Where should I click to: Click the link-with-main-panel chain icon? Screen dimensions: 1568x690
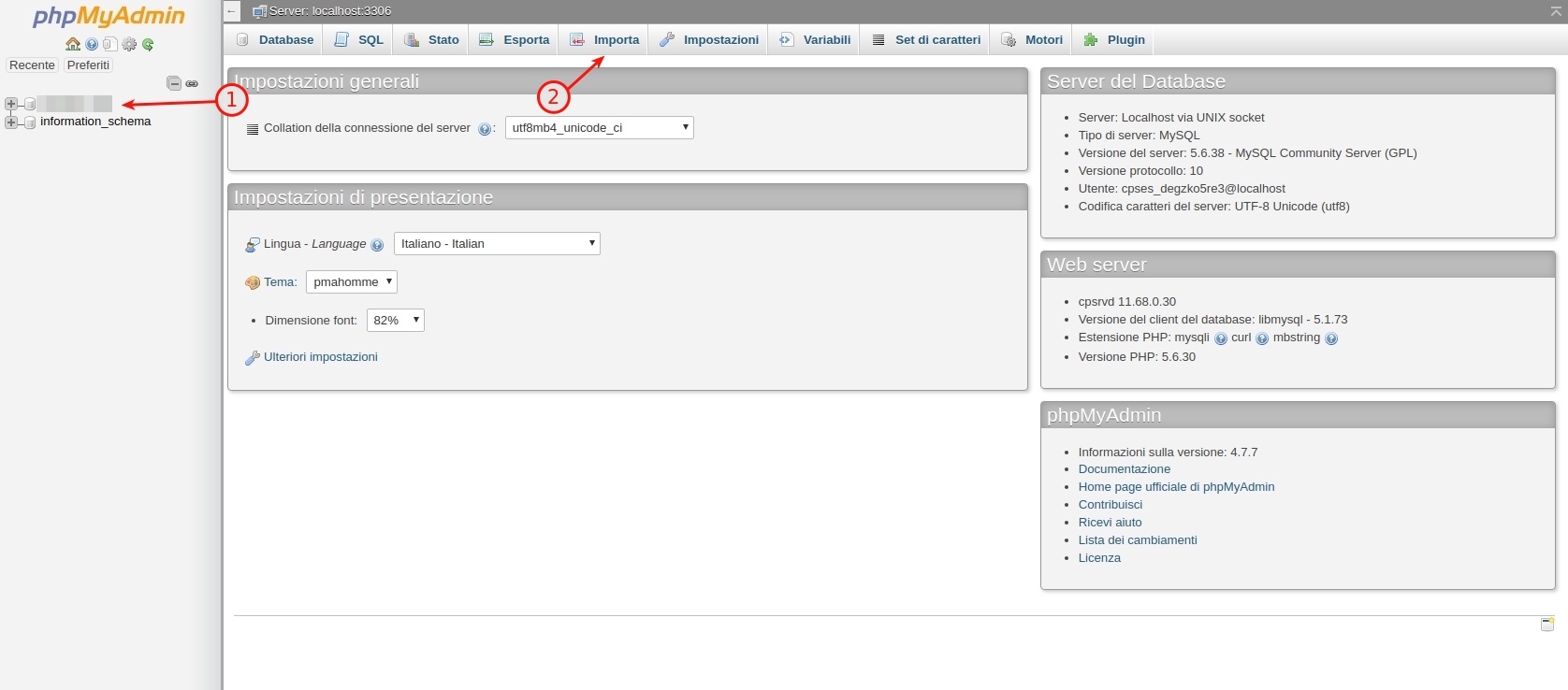(x=192, y=83)
